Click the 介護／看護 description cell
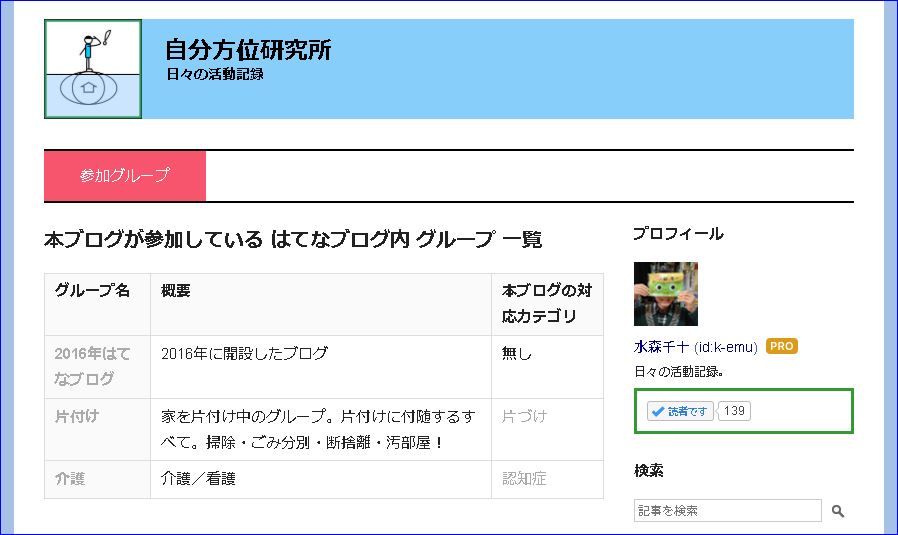The image size is (898, 535). (x=321, y=479)
